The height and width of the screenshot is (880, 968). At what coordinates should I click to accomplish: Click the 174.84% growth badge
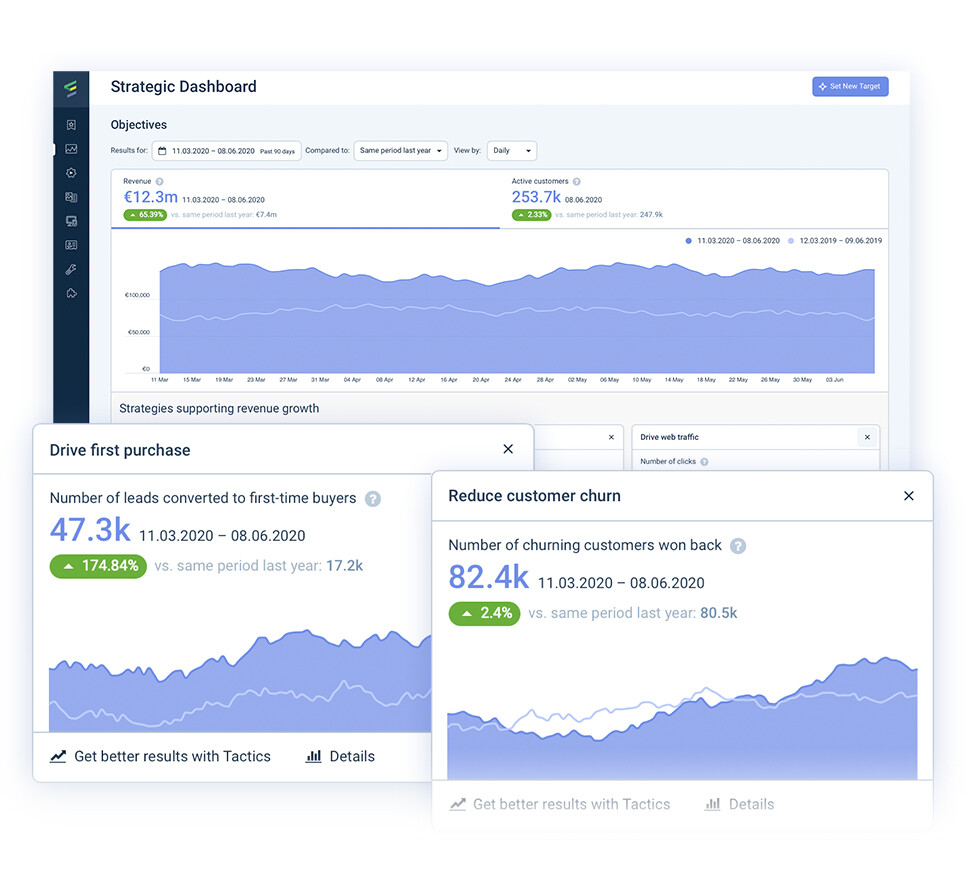pyautogui.click(x=98, y=566)
